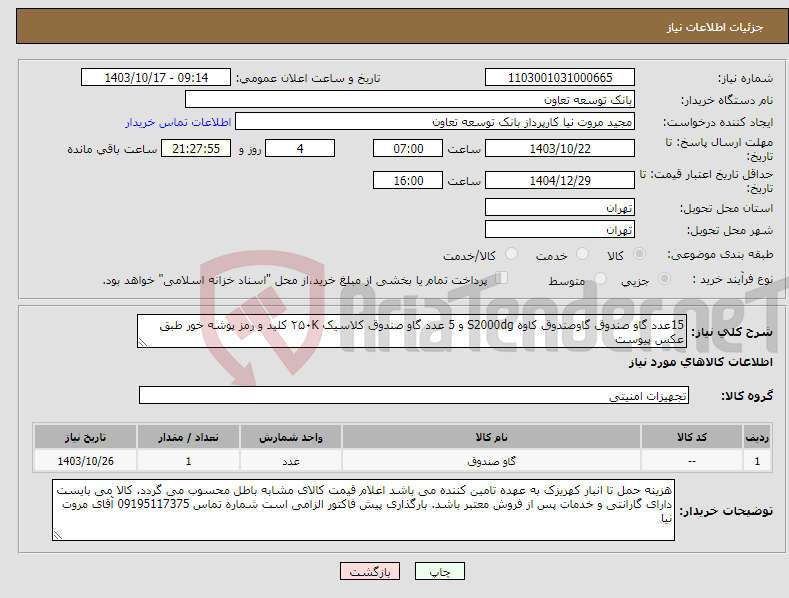Click the بازگشت back button
The image size is (789, 598).
370,571
